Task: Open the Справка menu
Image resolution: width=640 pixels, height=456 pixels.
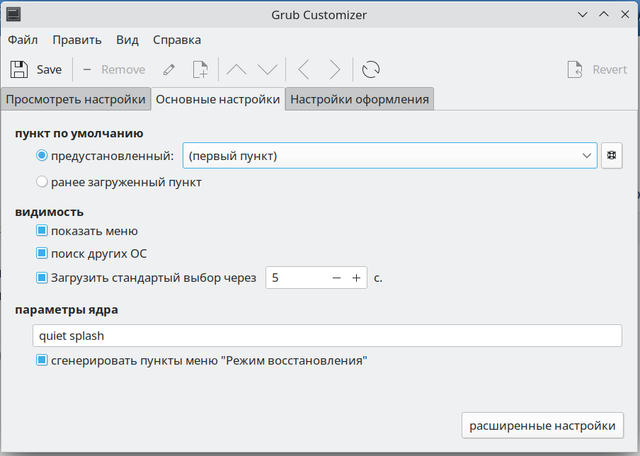Action: [x=177, y=40]
